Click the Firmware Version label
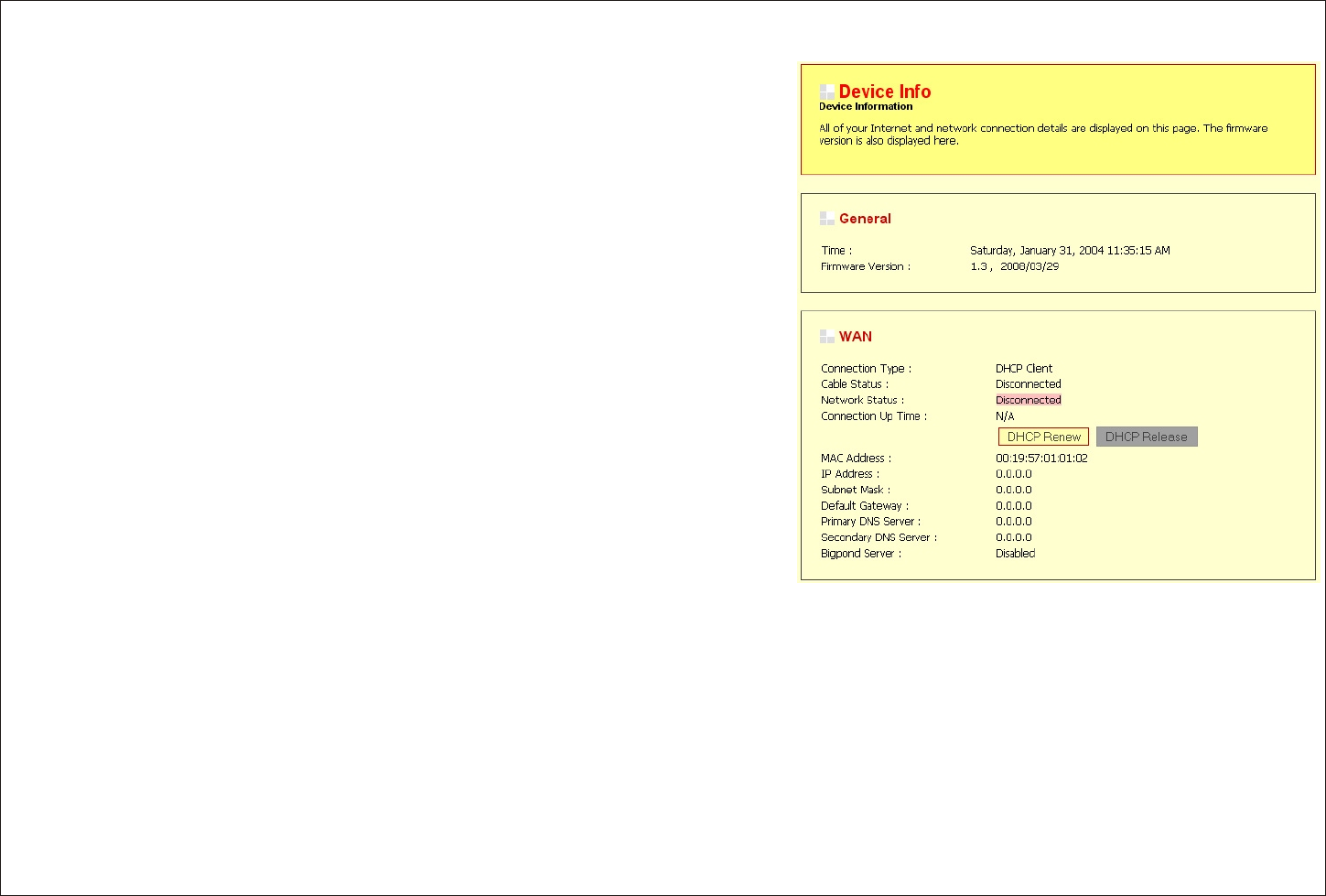The width and height of the screenshot is (1326, 896). click(866, 266)
